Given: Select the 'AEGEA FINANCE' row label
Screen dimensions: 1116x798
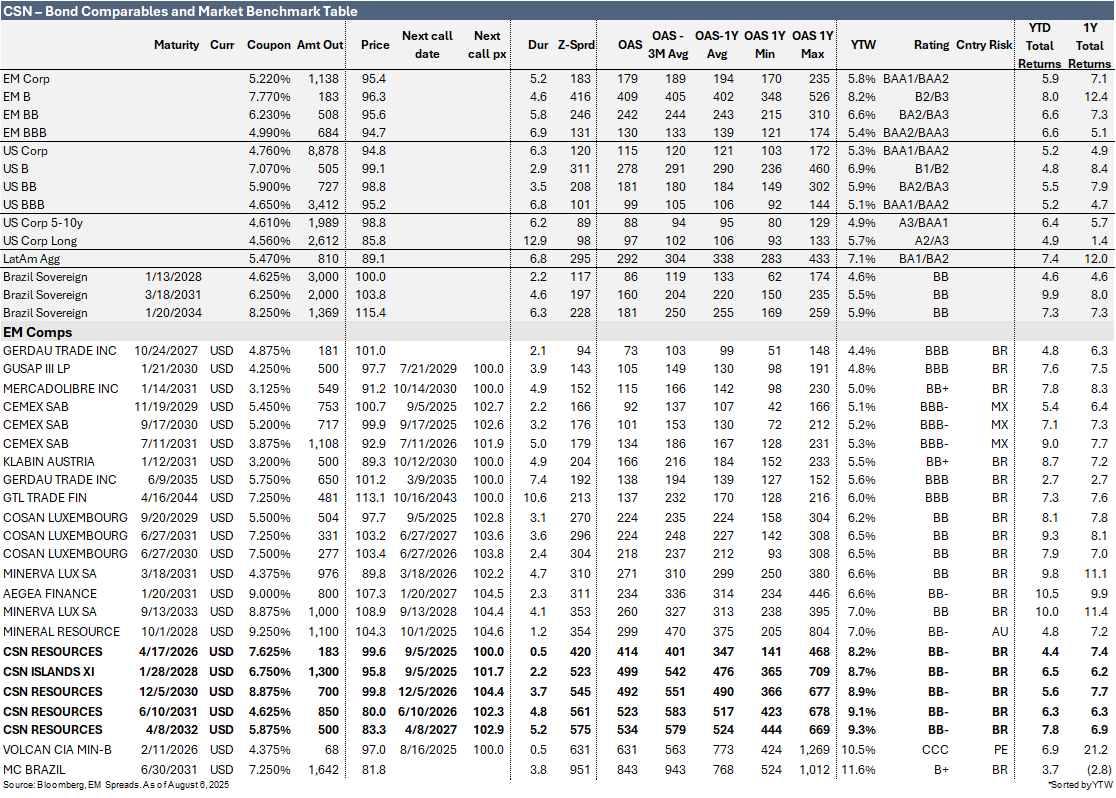Looking at the screenshot, I should 50,593.
